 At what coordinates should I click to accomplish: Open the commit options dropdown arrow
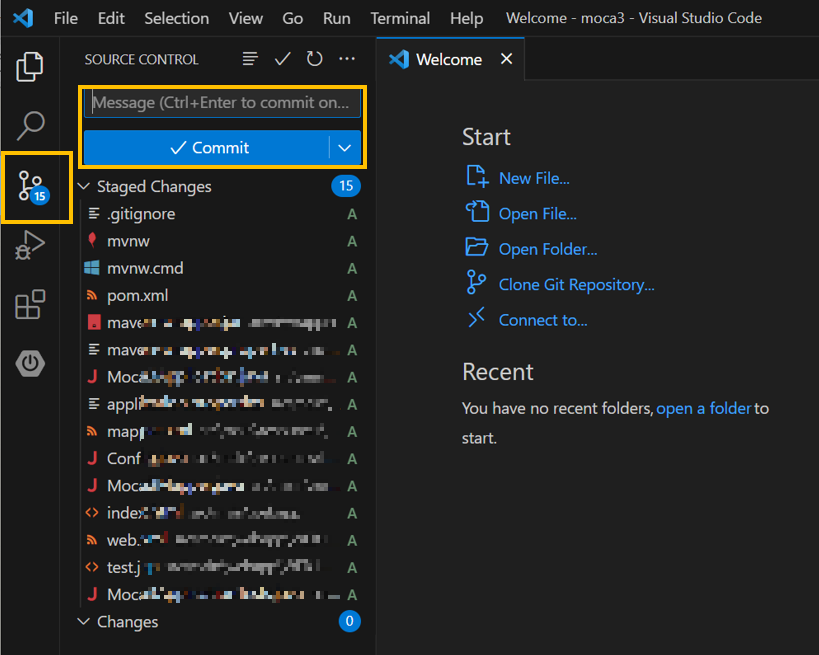pos(345,148)
